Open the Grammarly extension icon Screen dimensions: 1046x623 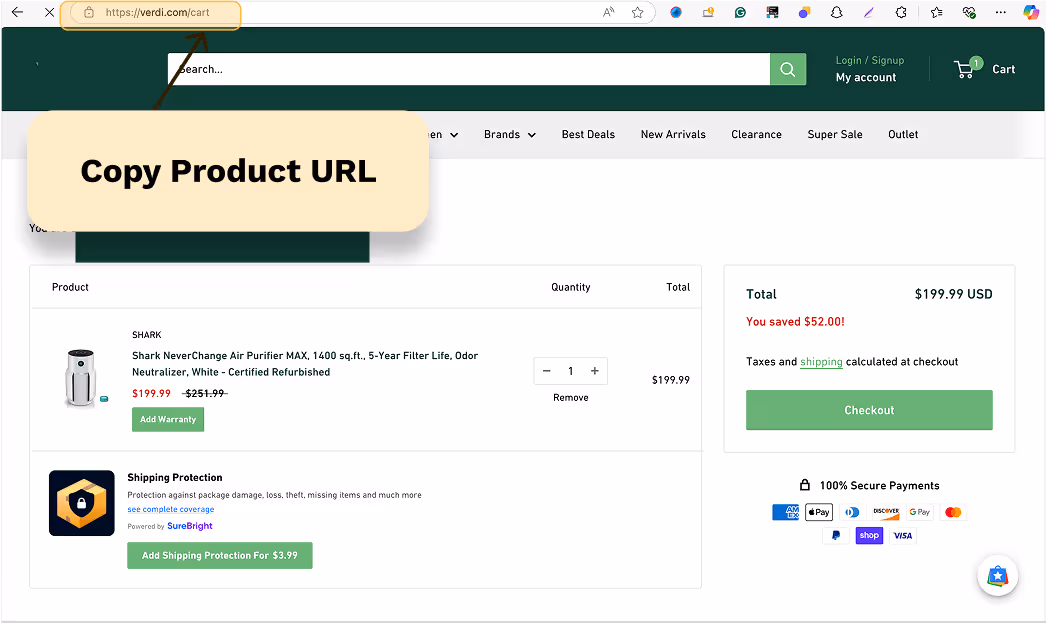point(740,12)
